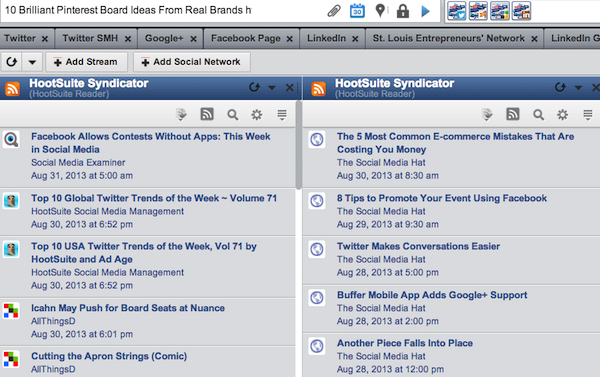
Task: Open left HootSuite Syndicator stream options dropdown
Action: click(x=272, y=88)
